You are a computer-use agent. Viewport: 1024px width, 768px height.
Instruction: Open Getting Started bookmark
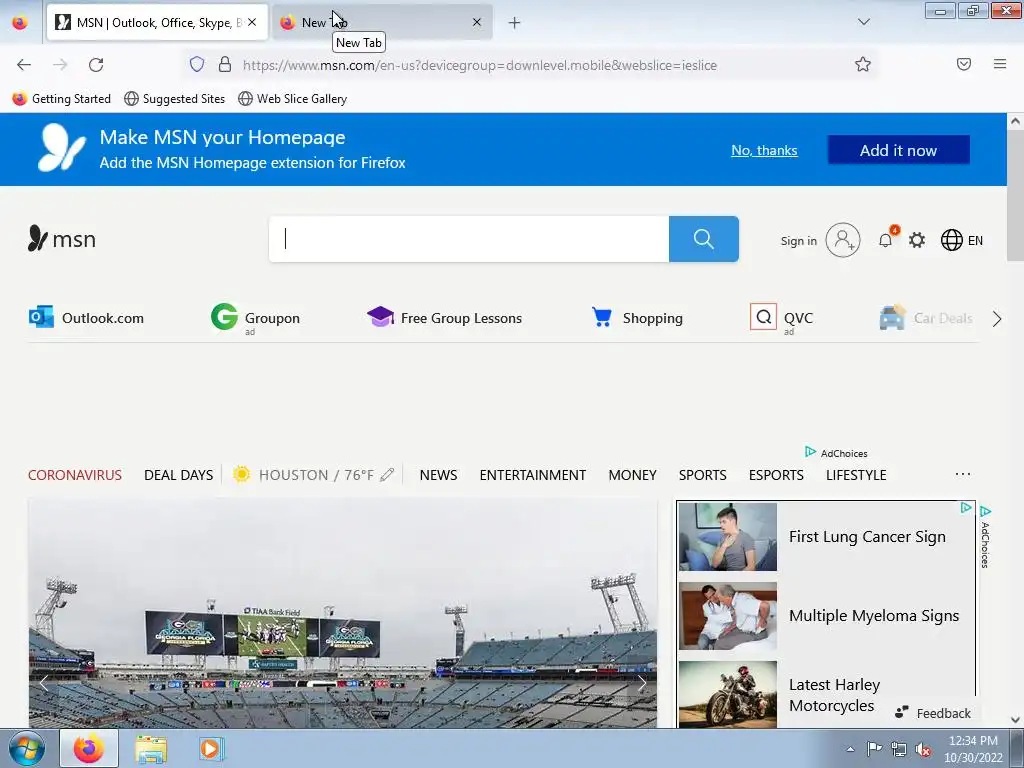(x=61, y=99)
